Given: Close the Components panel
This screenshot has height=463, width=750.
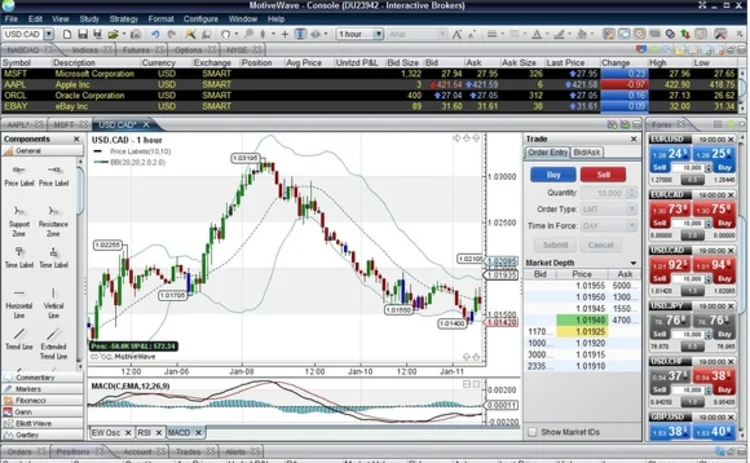Looking at the screenshot, I should click(x=76, y=139).
